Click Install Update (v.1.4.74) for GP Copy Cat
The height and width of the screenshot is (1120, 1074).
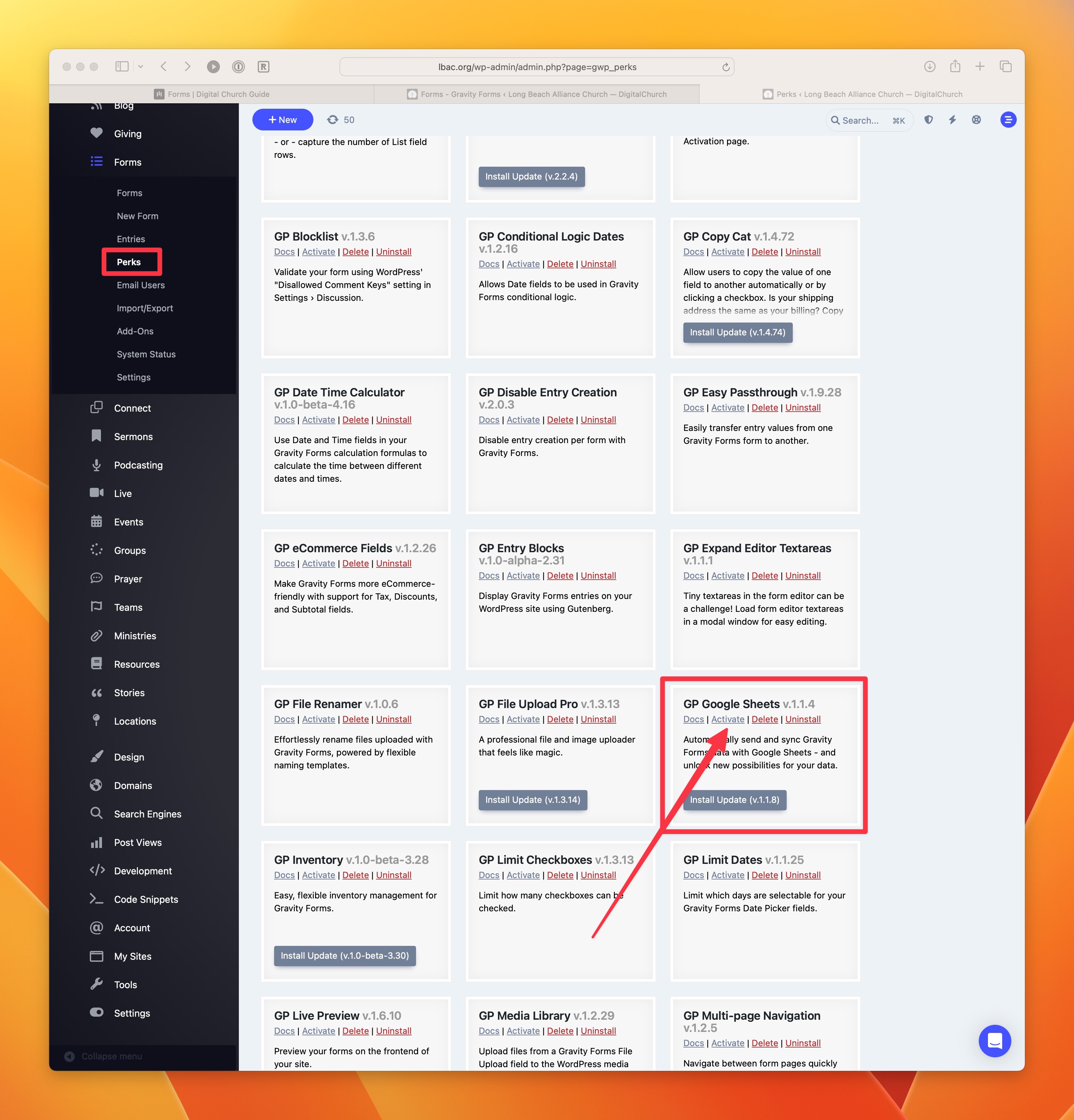coord(737,333)
